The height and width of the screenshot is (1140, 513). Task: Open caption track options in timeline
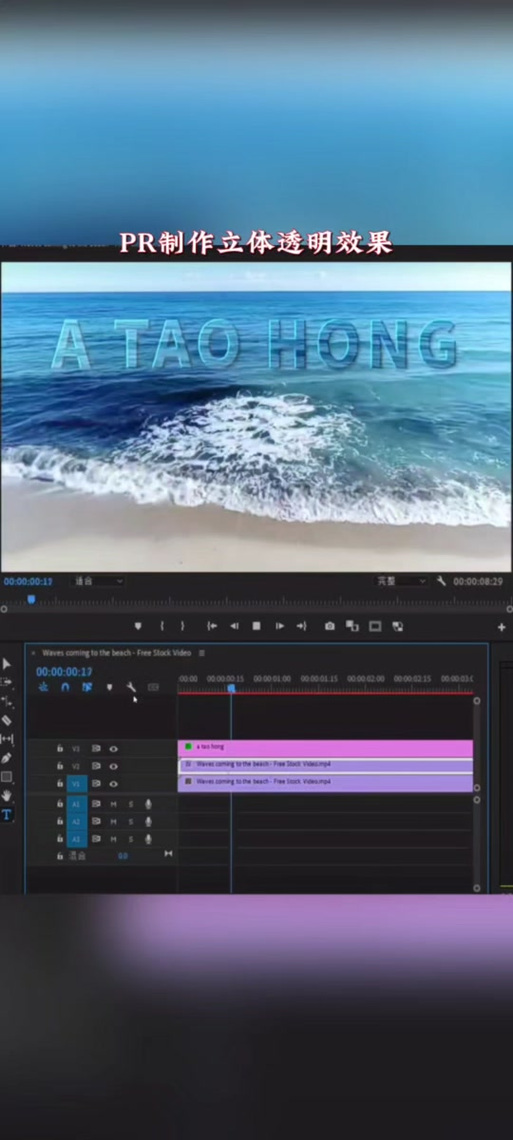tap(153, 687)
